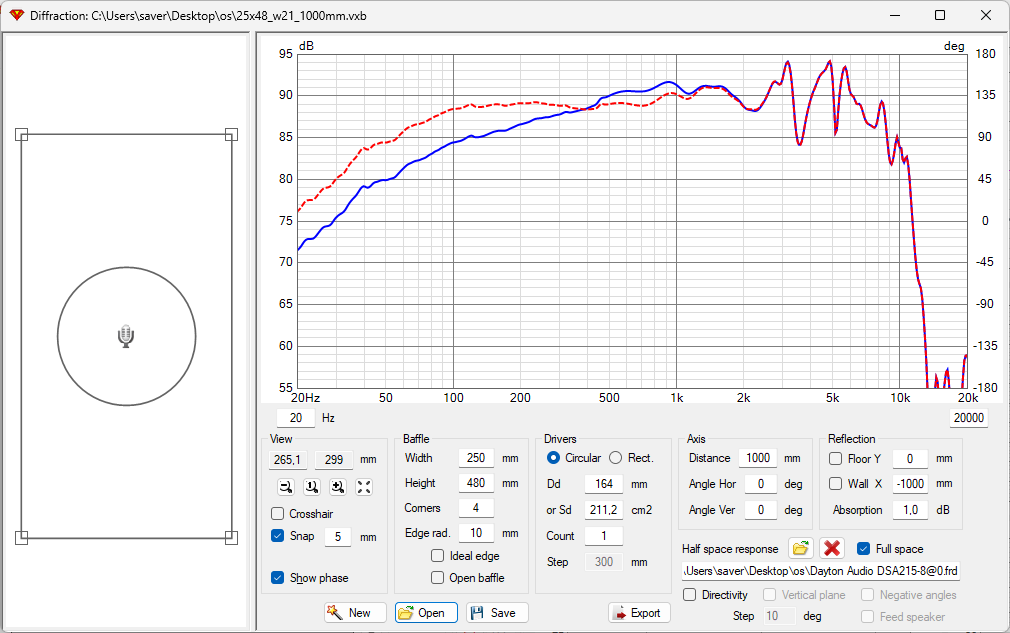This screenshot has width=1010, height=633.
Task: Click the Angle Hor field
Action: pos(761,484)
